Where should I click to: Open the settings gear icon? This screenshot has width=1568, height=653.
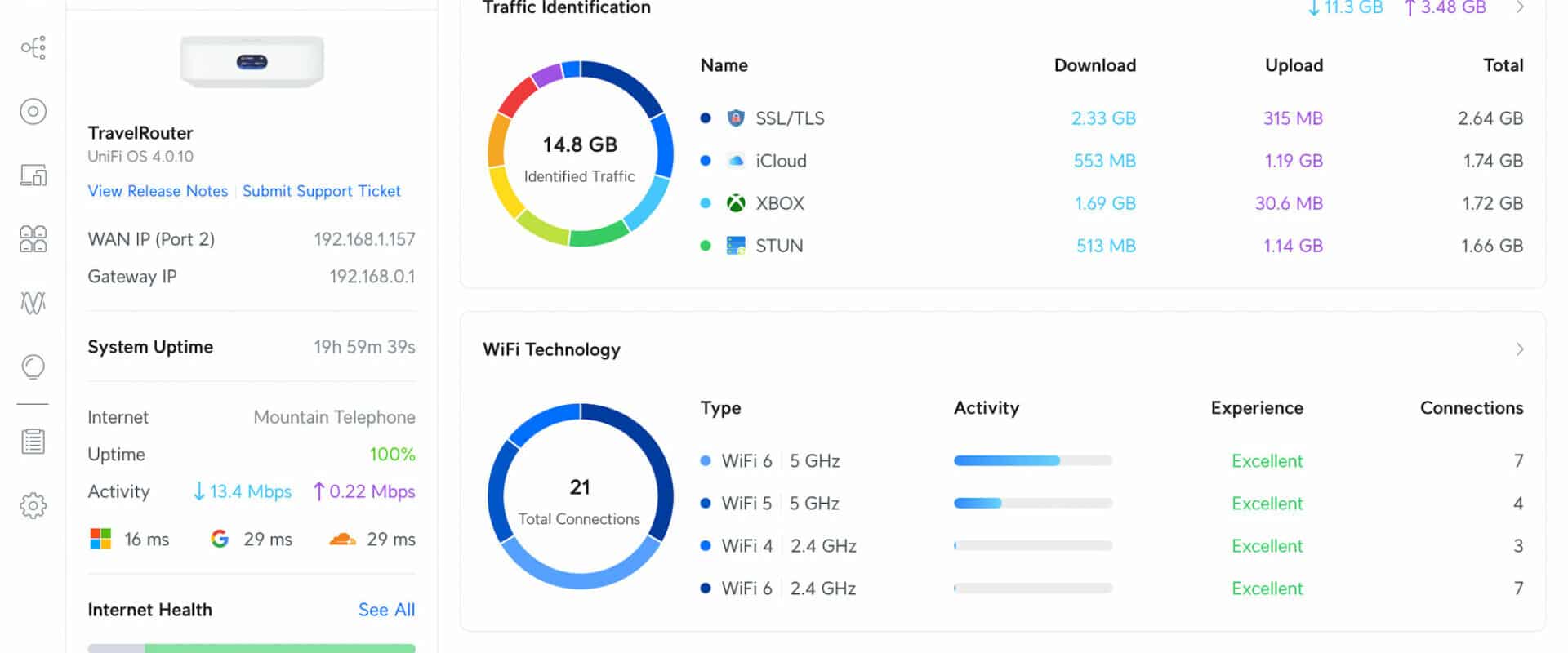(33, 505)
